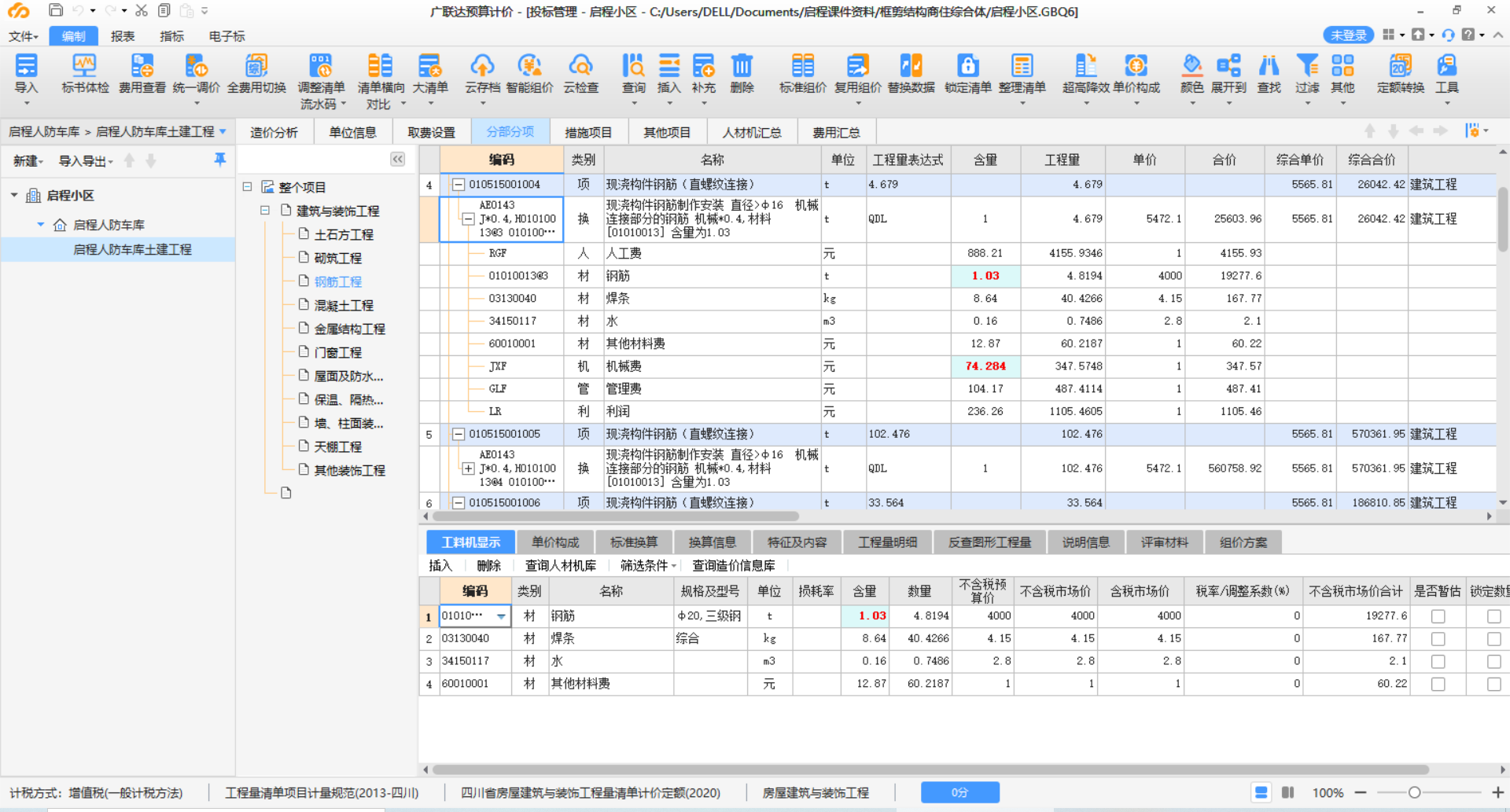Collapse the 整个项目 tree node

(247, 187)
